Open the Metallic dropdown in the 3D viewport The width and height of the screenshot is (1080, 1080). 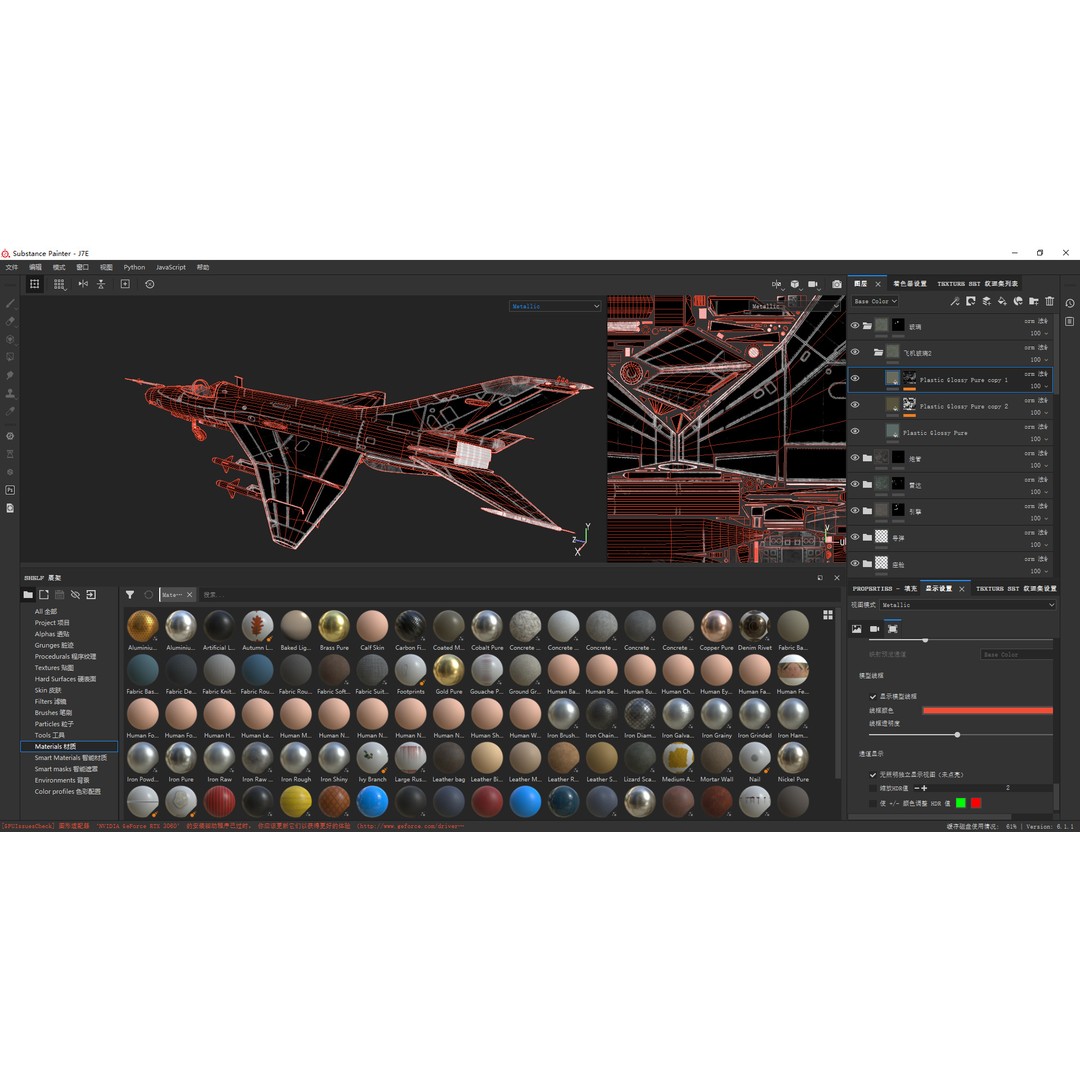coord(555,306)
